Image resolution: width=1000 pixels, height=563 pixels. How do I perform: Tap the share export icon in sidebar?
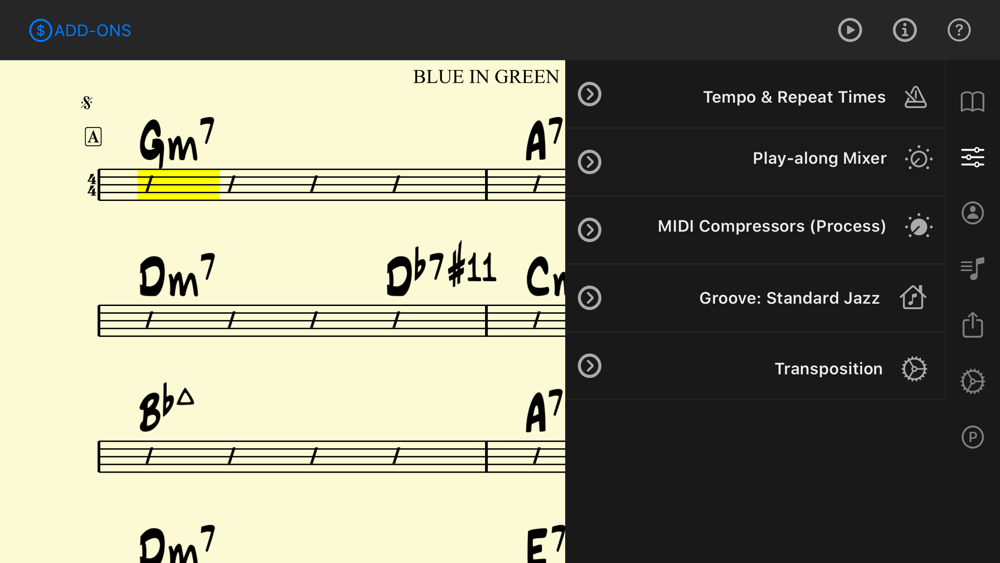(x=973, y=325)
